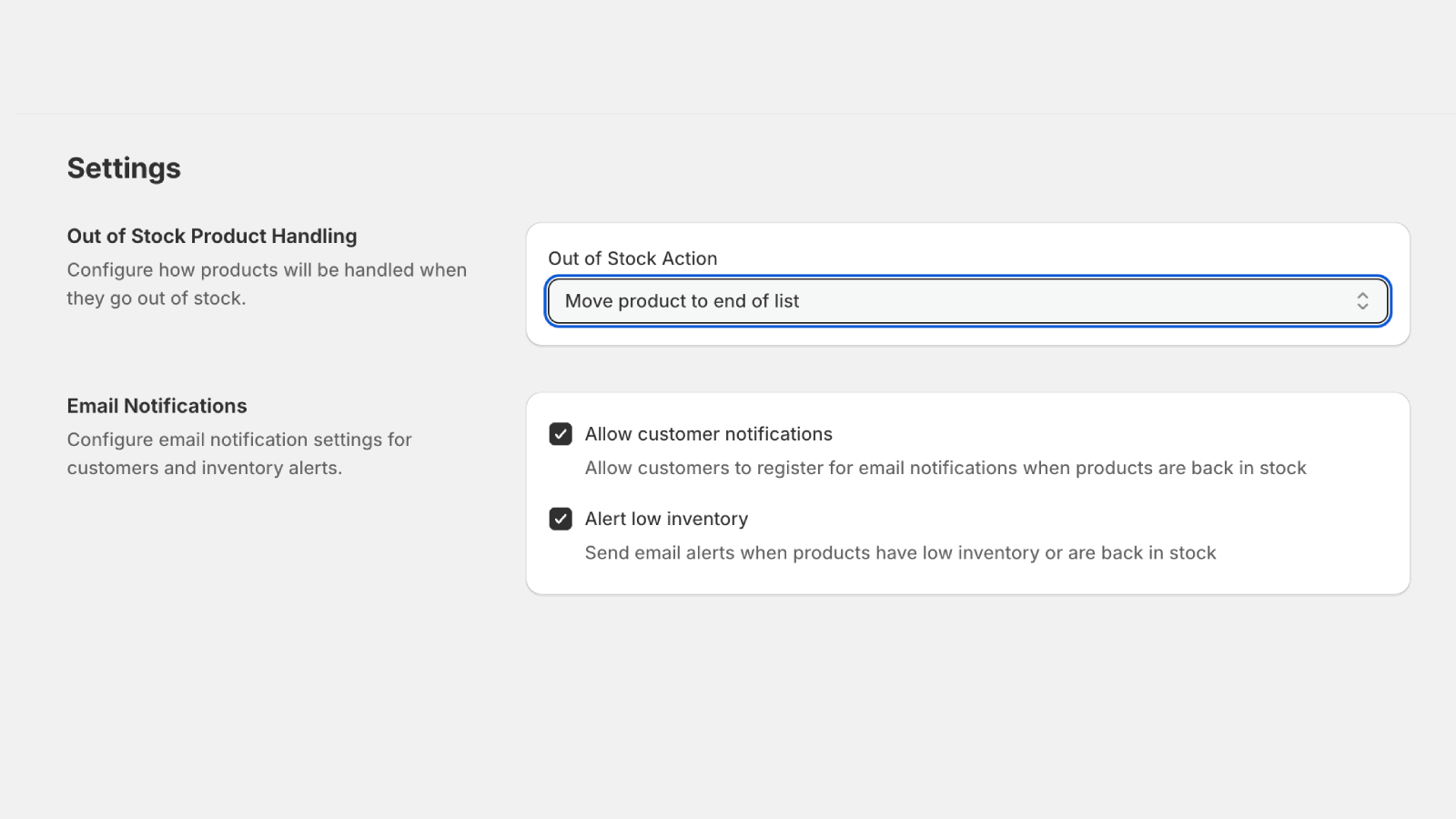
Task: Click the "Move product to end of list" value
Action: [x=682, y=301]
